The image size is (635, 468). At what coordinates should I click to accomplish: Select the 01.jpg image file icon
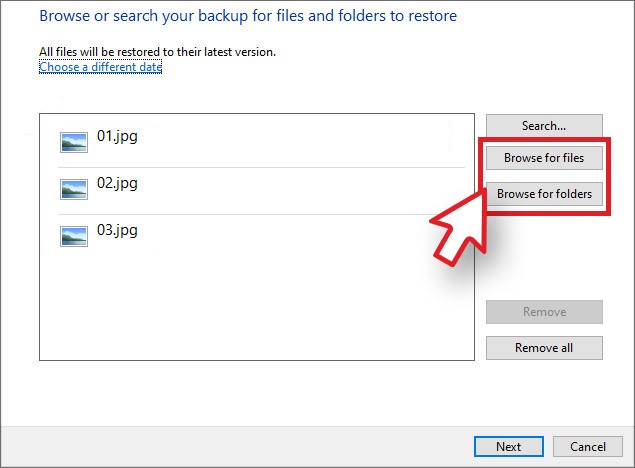pyautogui.click(x=74, y=143)
